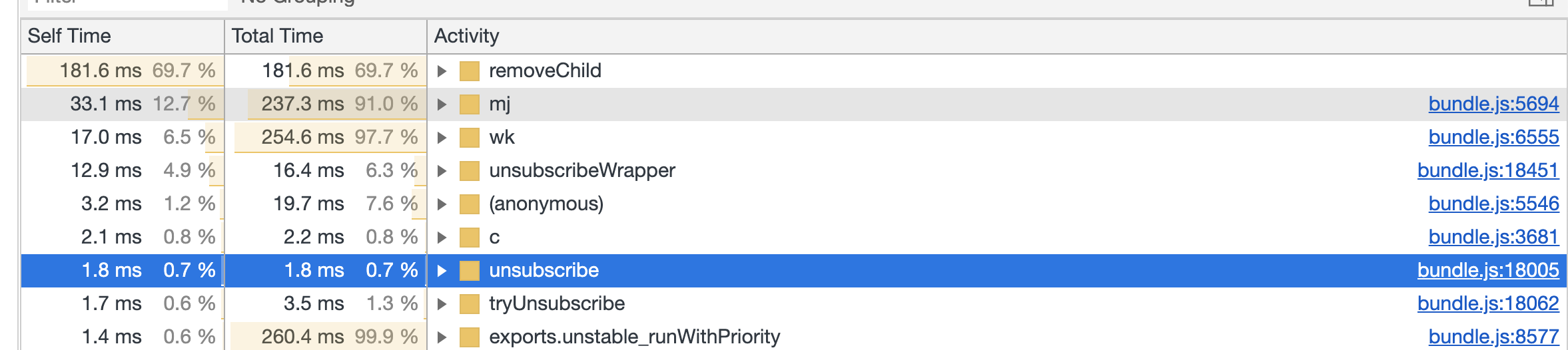Click the yellow square beside the c function
This screenshot has width=1568, height=350.
pos(470,238)
